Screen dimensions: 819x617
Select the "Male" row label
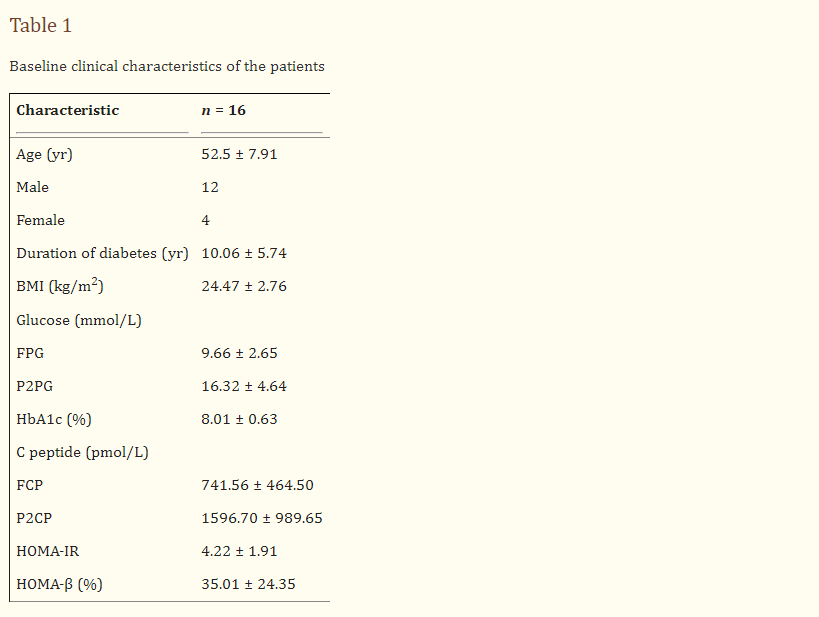[33, 187]
